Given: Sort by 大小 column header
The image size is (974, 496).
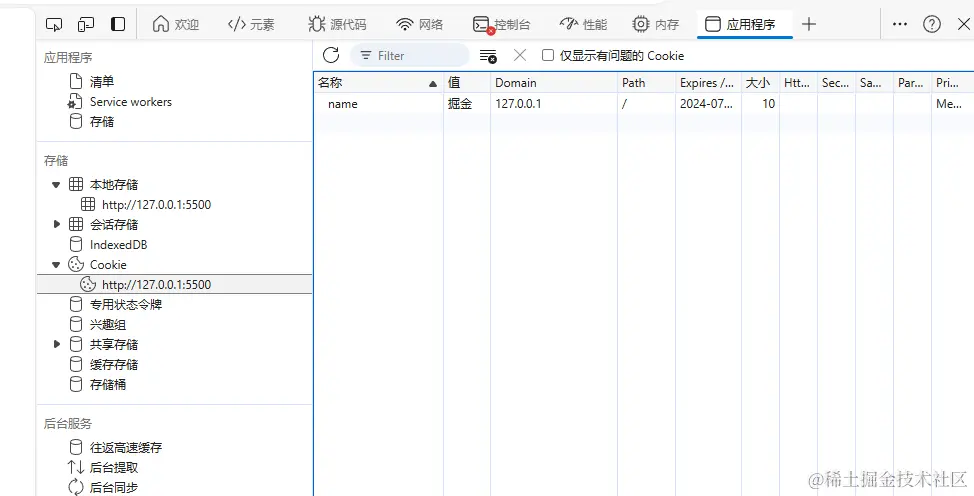Looking at the screenshot, I should pyautogui.click(x=760, y=83).
